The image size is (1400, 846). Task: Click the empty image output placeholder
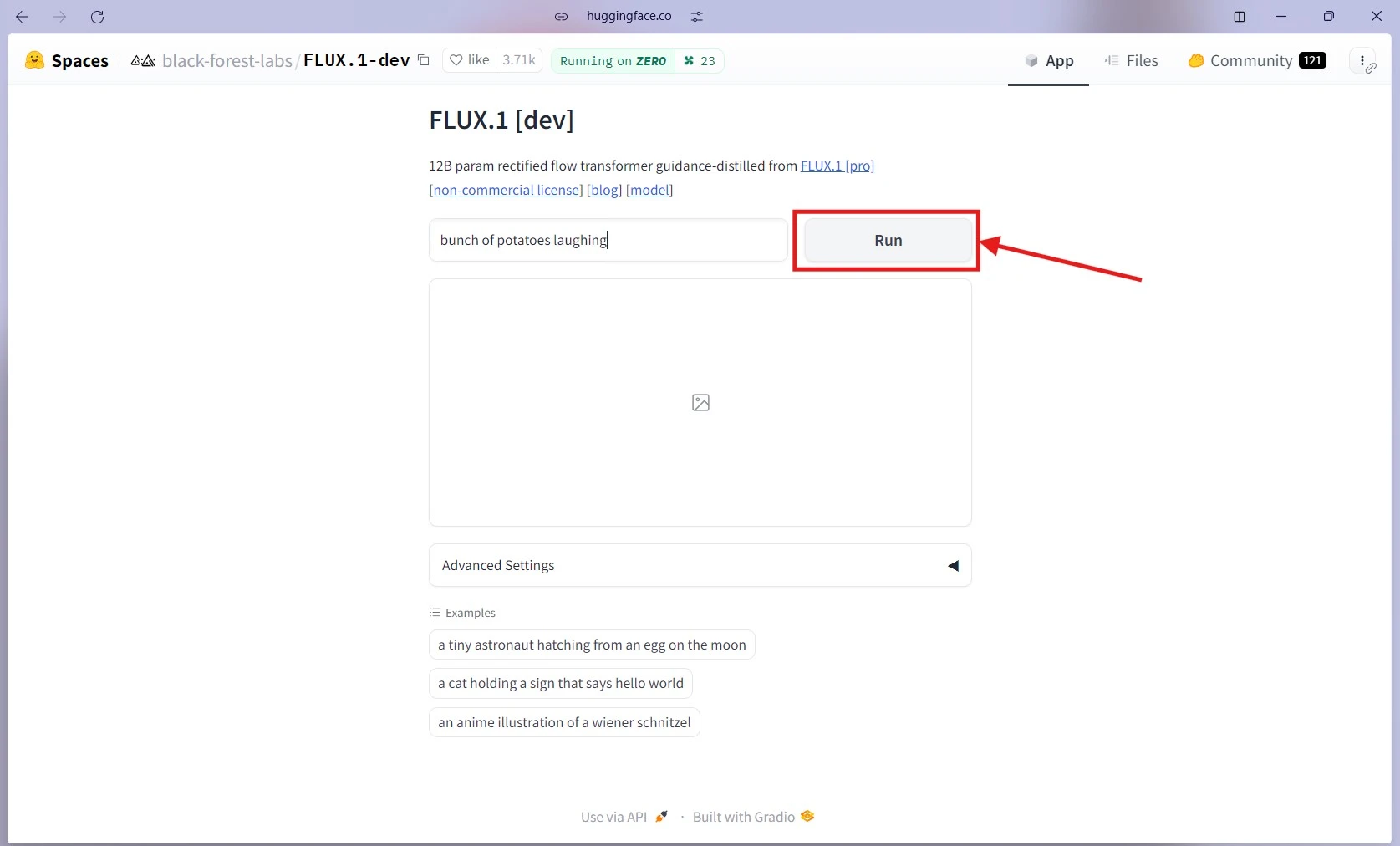[700, 403]
